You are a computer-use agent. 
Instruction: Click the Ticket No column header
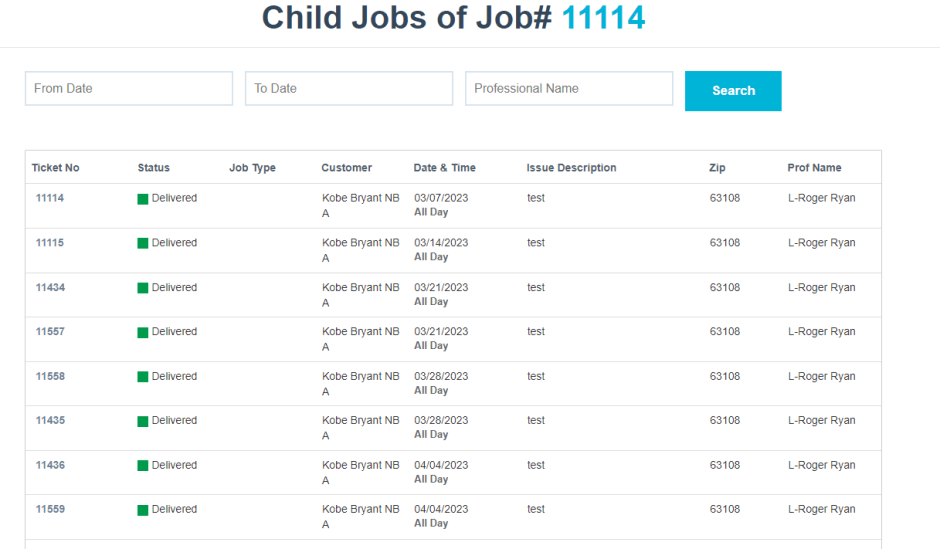[55, 168]
